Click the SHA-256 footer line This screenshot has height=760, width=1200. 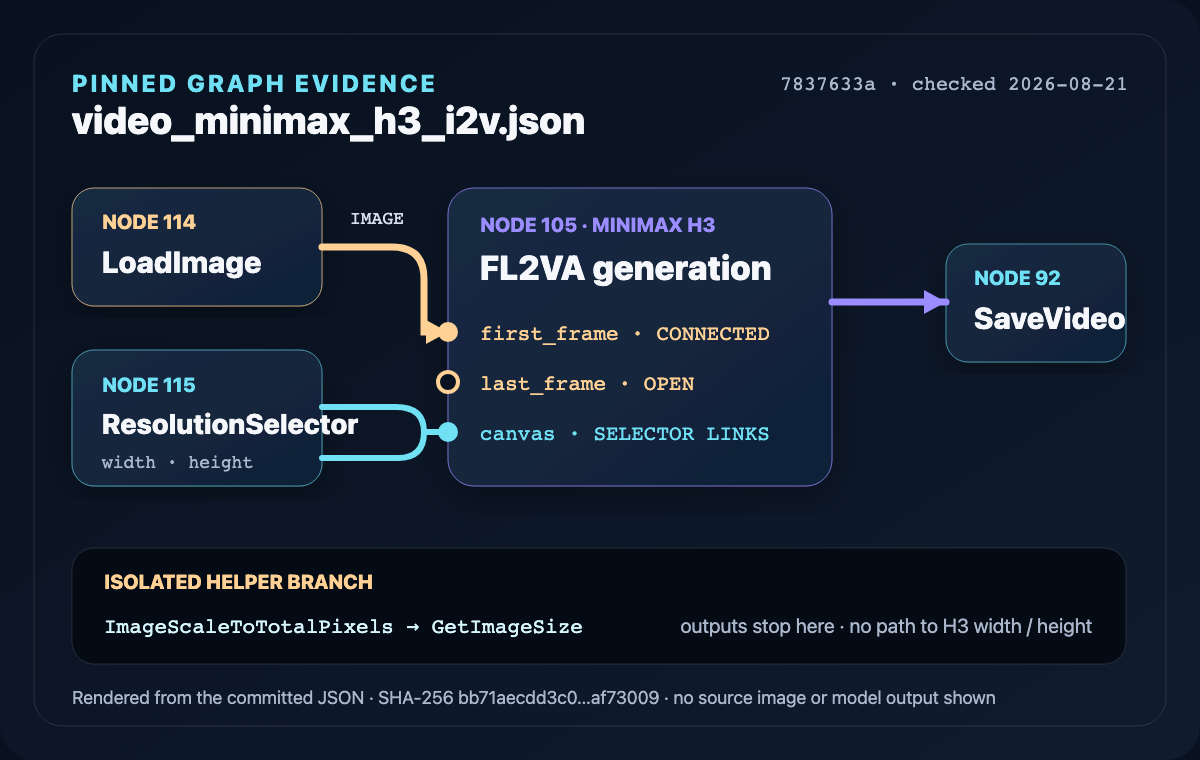(534, 698)
